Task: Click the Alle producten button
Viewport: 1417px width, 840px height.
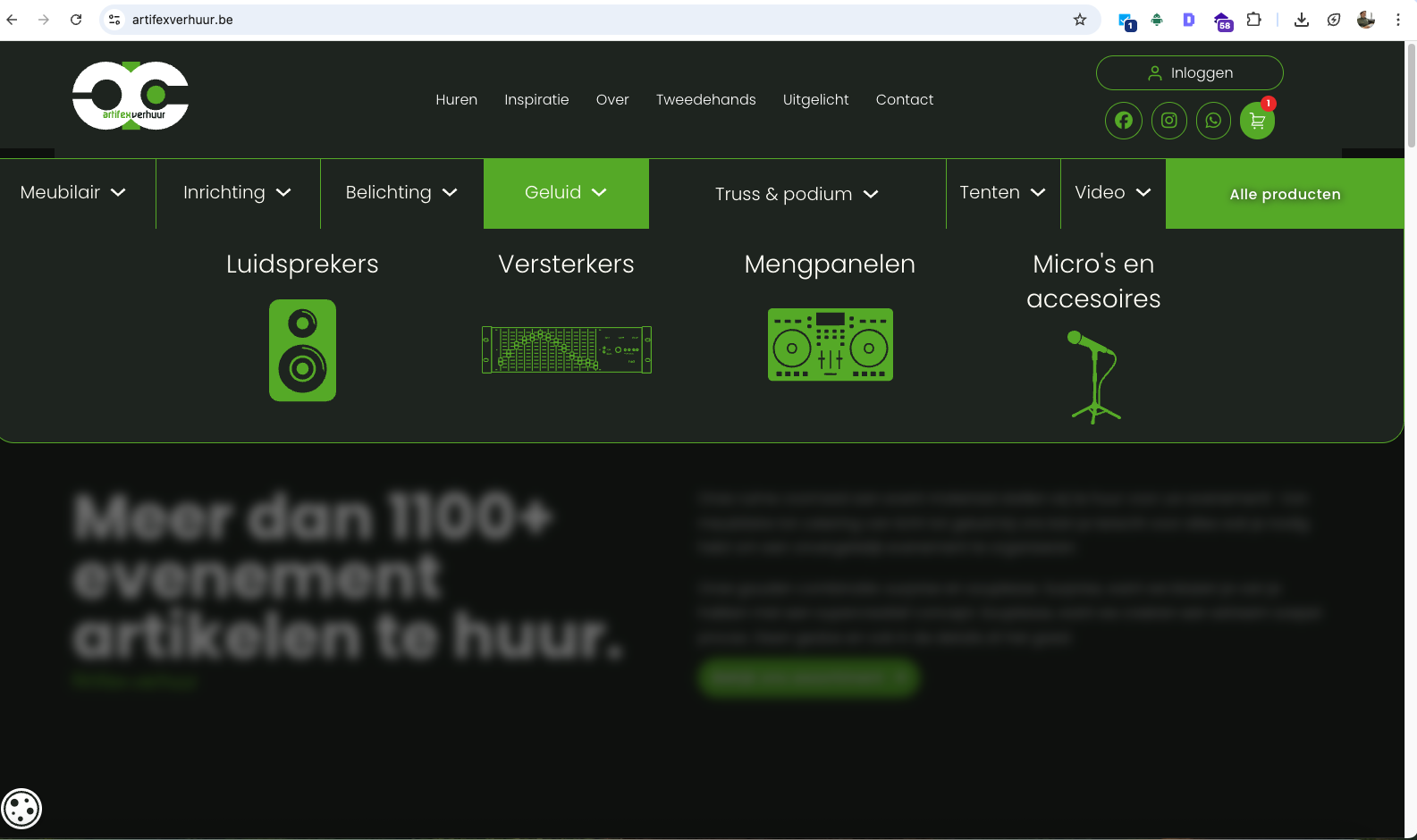Action: (x=1285, y=195)
